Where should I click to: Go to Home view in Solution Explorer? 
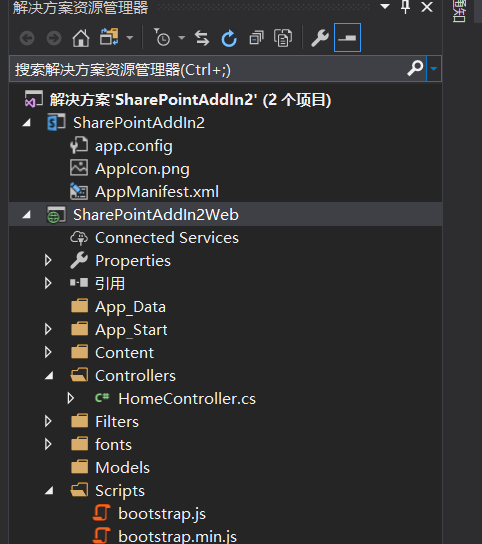[81, 38]
